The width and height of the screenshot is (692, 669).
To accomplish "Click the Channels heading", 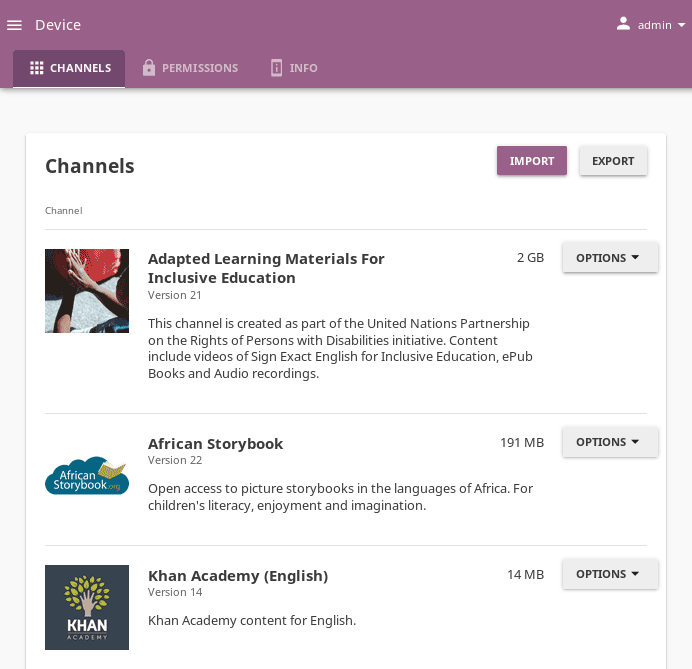I will [90, 166].
